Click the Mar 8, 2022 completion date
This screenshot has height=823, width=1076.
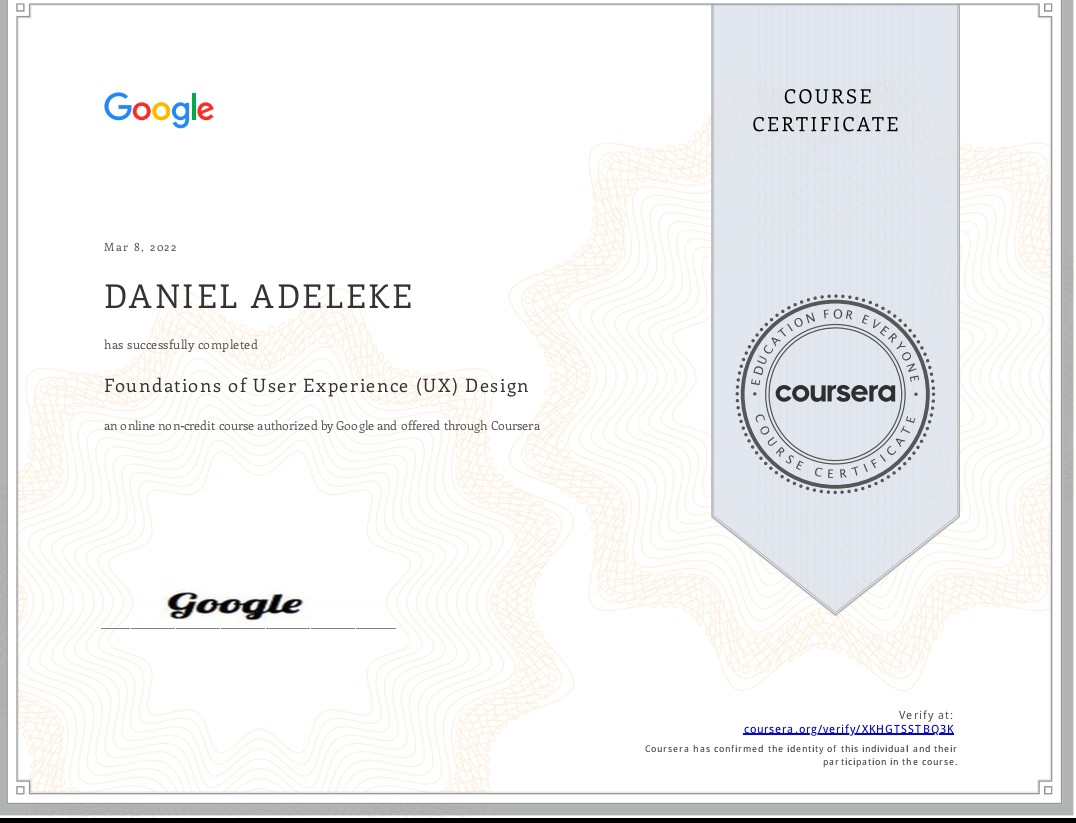(139, 247)
